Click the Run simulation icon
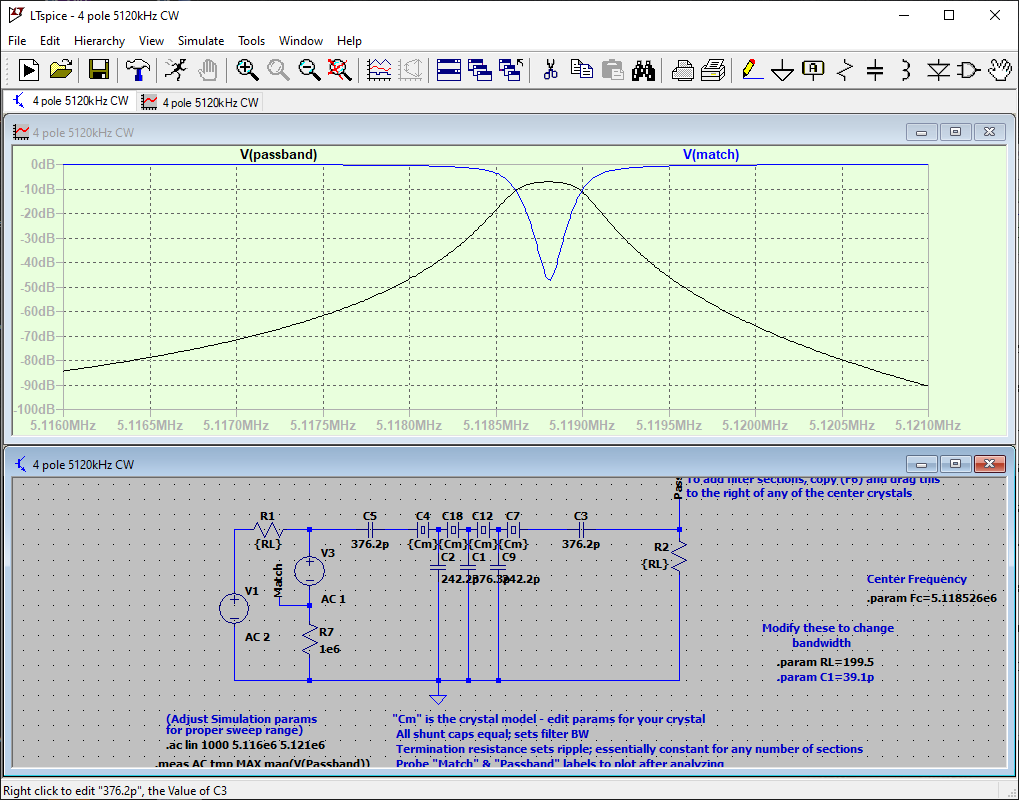This screenshot has width=1019, height=800. coord(28,70)
